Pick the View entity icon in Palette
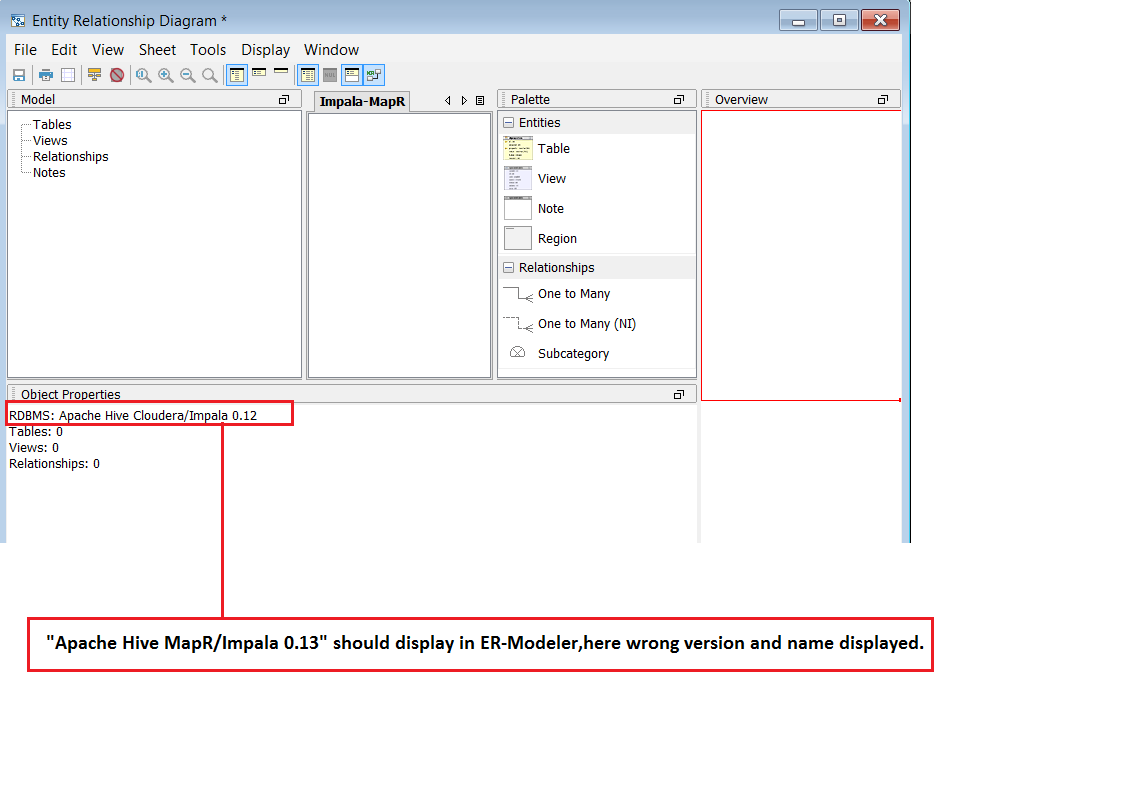This screenshot has height=804, width=1124. 518,178
